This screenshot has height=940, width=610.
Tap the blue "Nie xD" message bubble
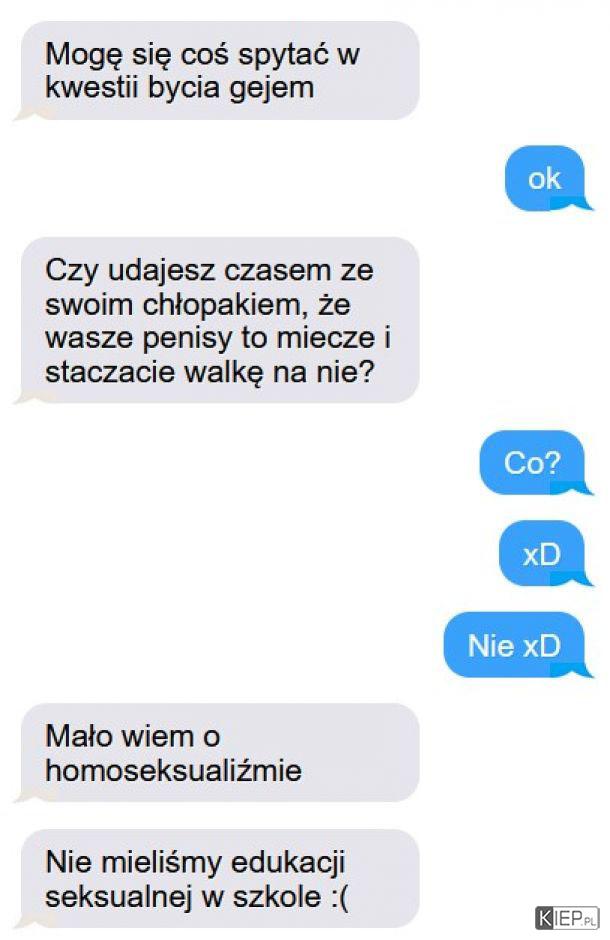point(514,645)
